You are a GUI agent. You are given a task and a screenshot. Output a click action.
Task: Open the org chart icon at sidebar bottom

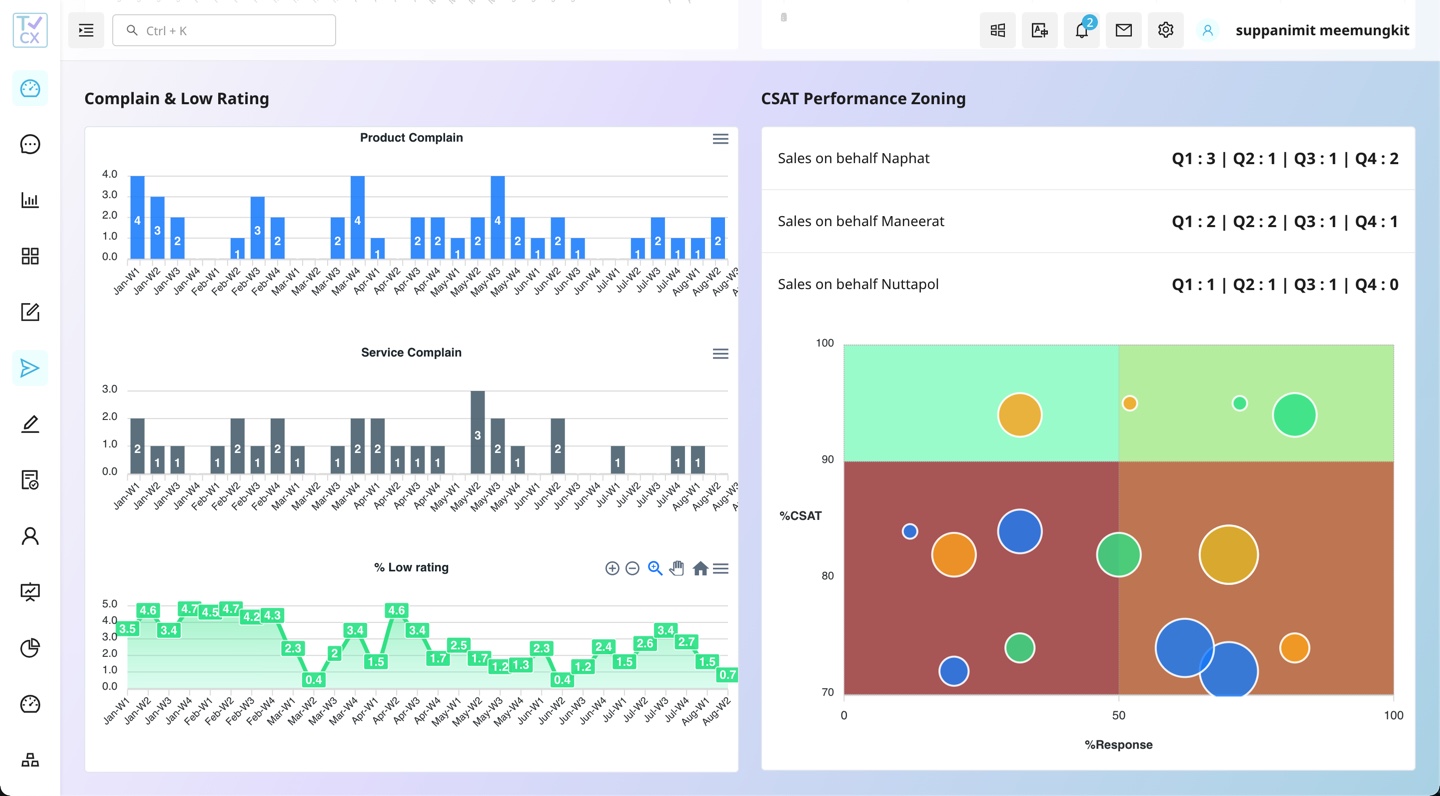click(x=29, y=760)
